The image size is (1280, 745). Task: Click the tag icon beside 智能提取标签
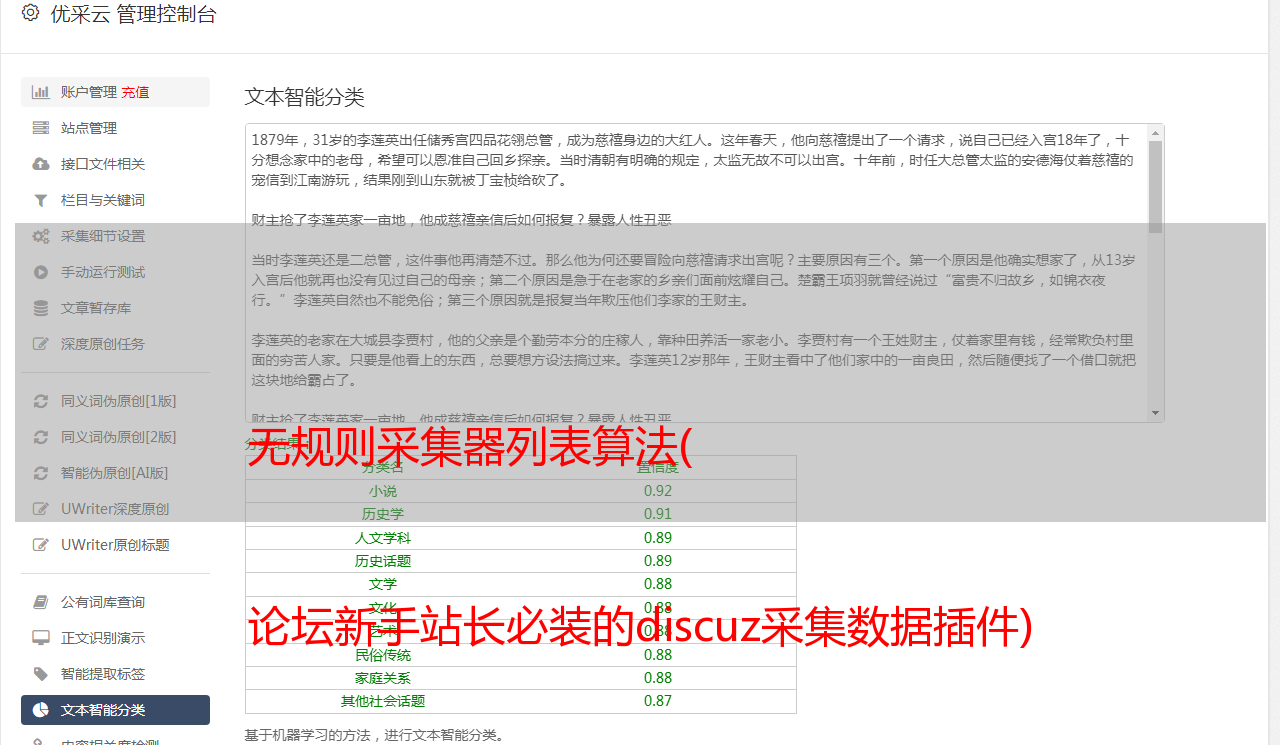click(41, 674)
